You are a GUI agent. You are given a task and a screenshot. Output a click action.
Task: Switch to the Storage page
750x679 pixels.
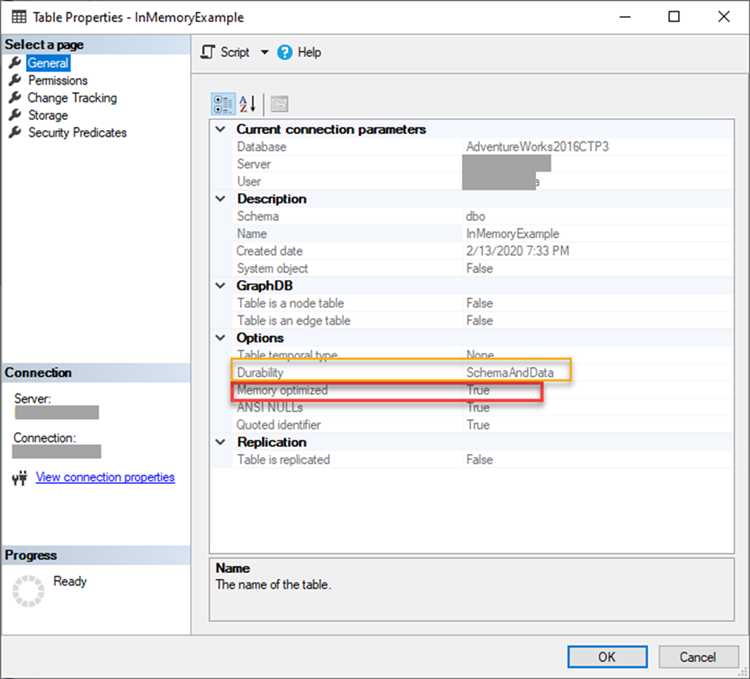pyautogui.click(x=48, y=115)
